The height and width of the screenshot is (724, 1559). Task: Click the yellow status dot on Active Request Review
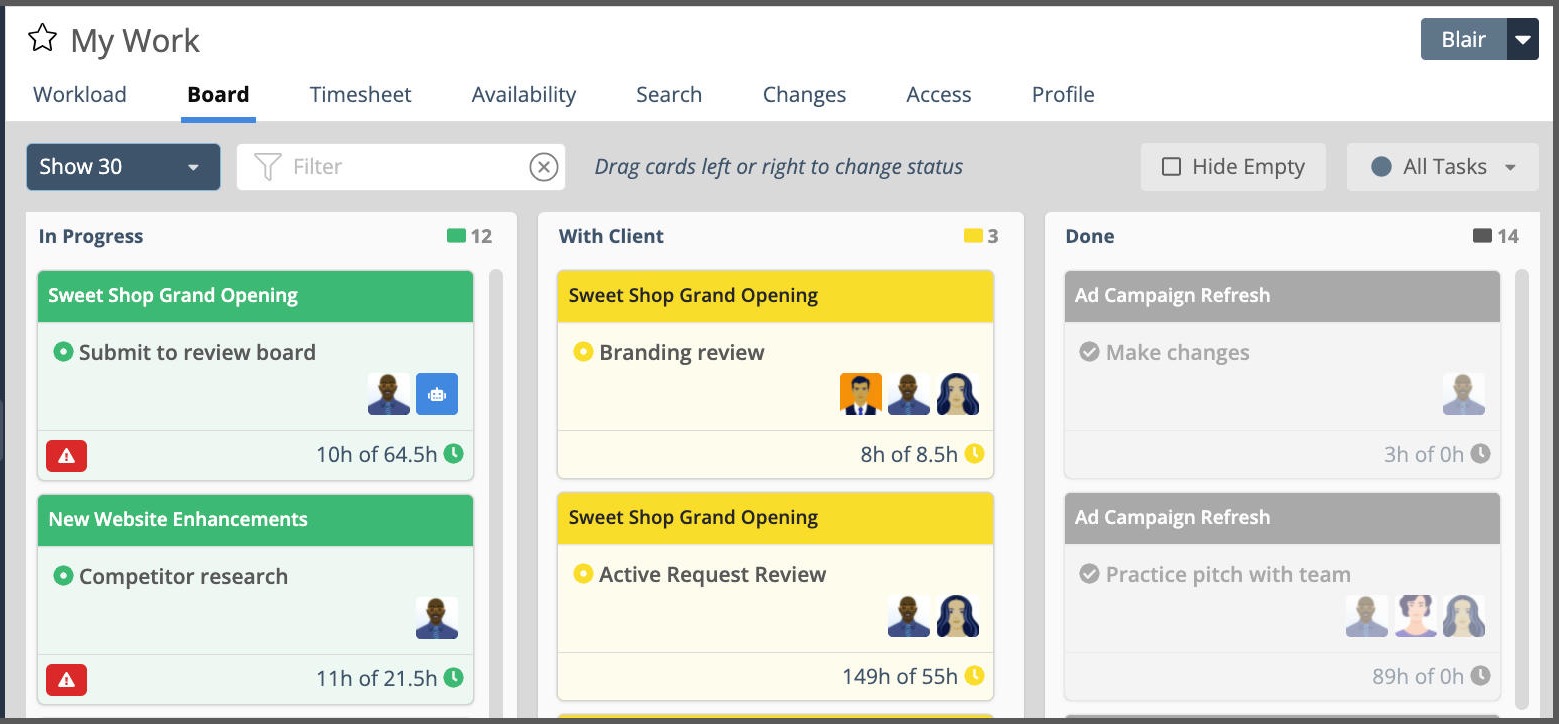583,574
